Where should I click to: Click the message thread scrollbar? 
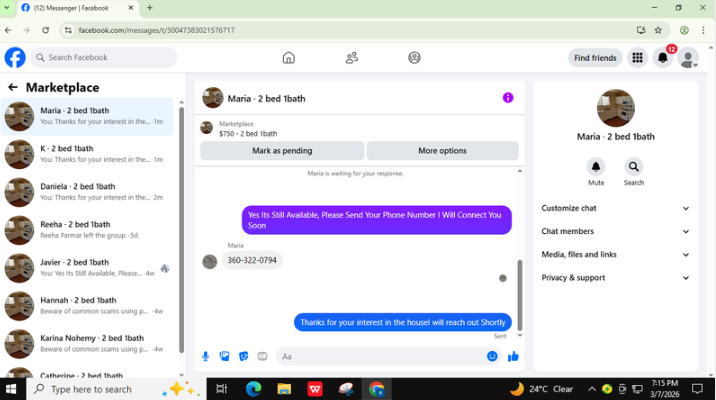(x=520, y=295)
